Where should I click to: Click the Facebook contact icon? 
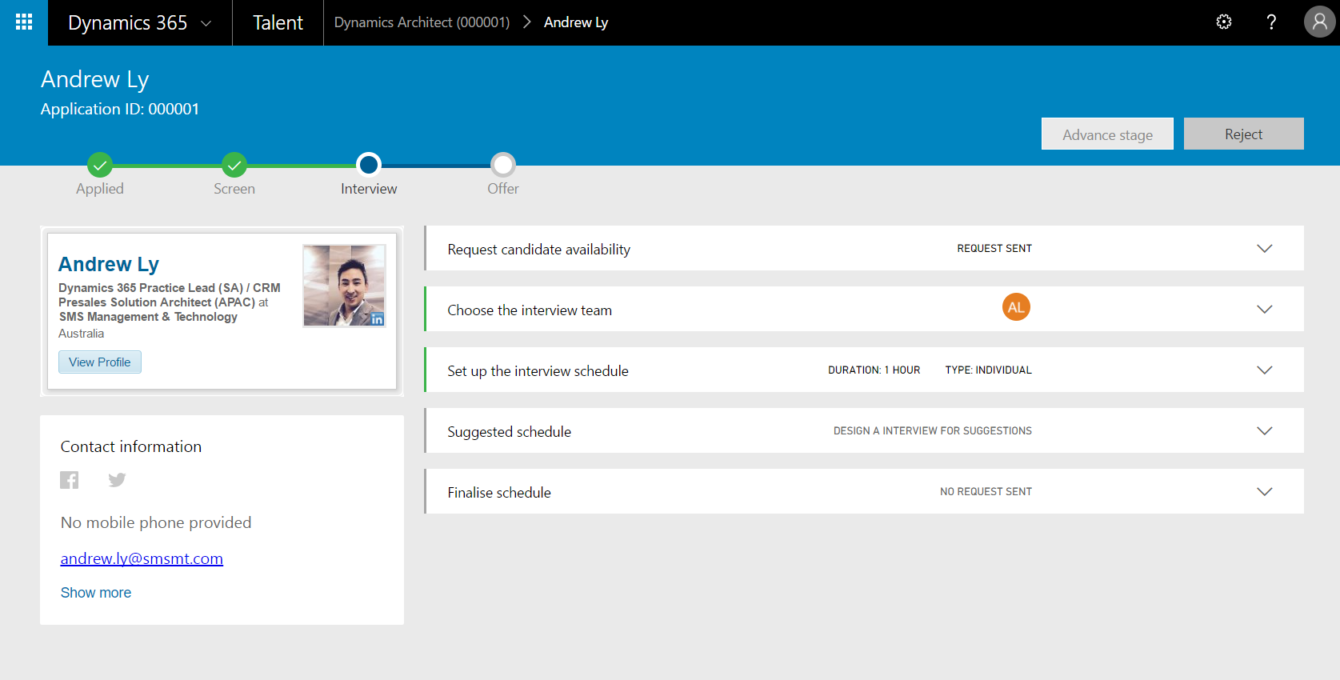[x=69, y=480]
